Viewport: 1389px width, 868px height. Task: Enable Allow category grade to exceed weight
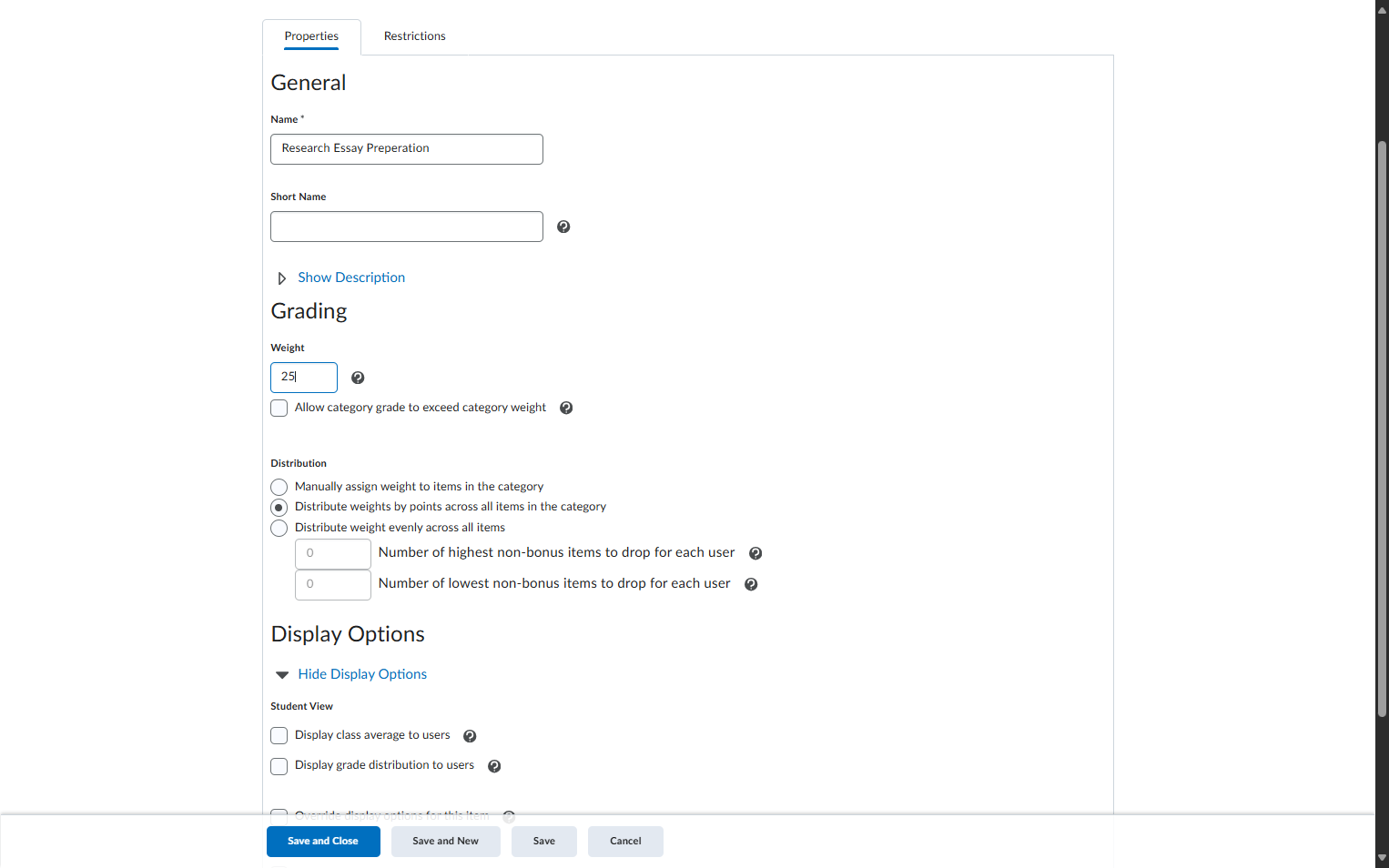click(279, 409)
